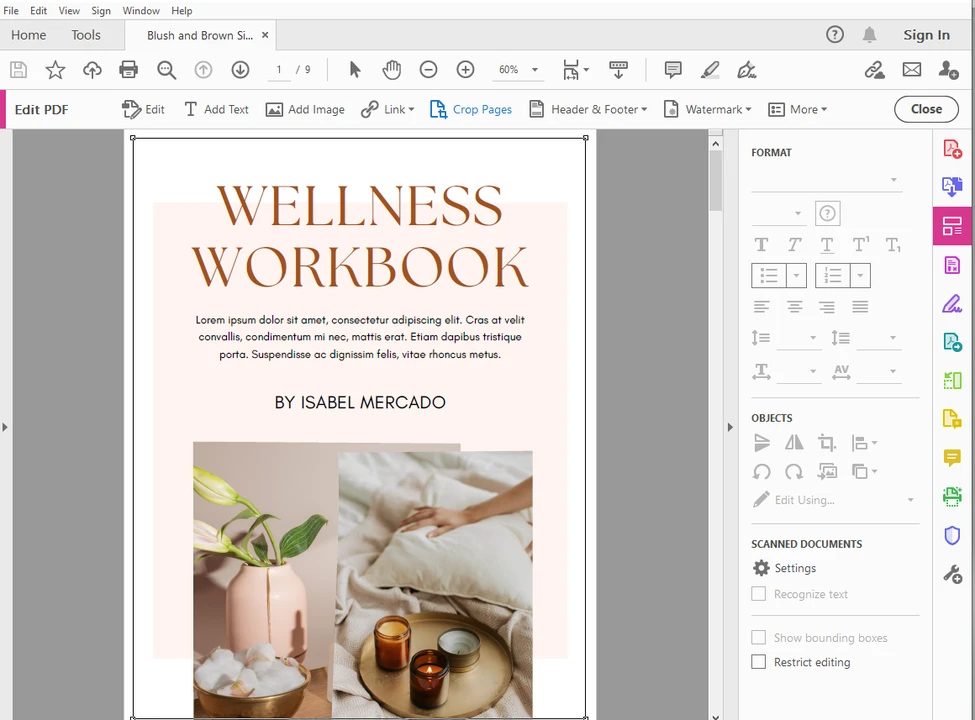Click the Print file icon
The height and width of the screenshot is (720, 975).
(x=128, y=70)
